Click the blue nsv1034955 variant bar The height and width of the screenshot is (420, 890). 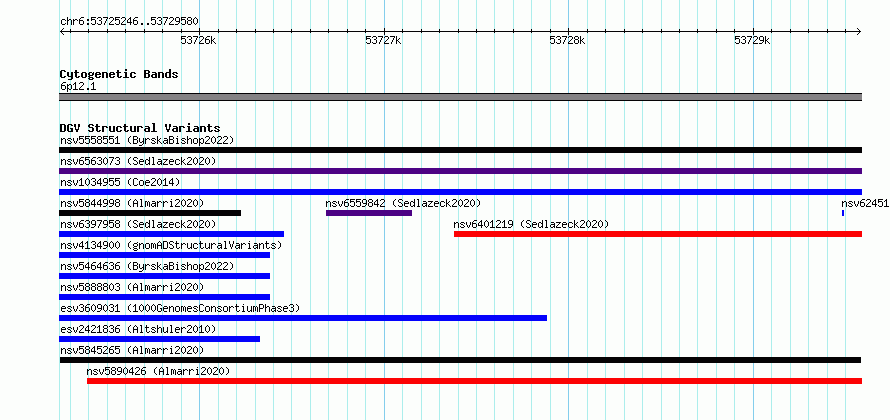click(x=460, y=192)
